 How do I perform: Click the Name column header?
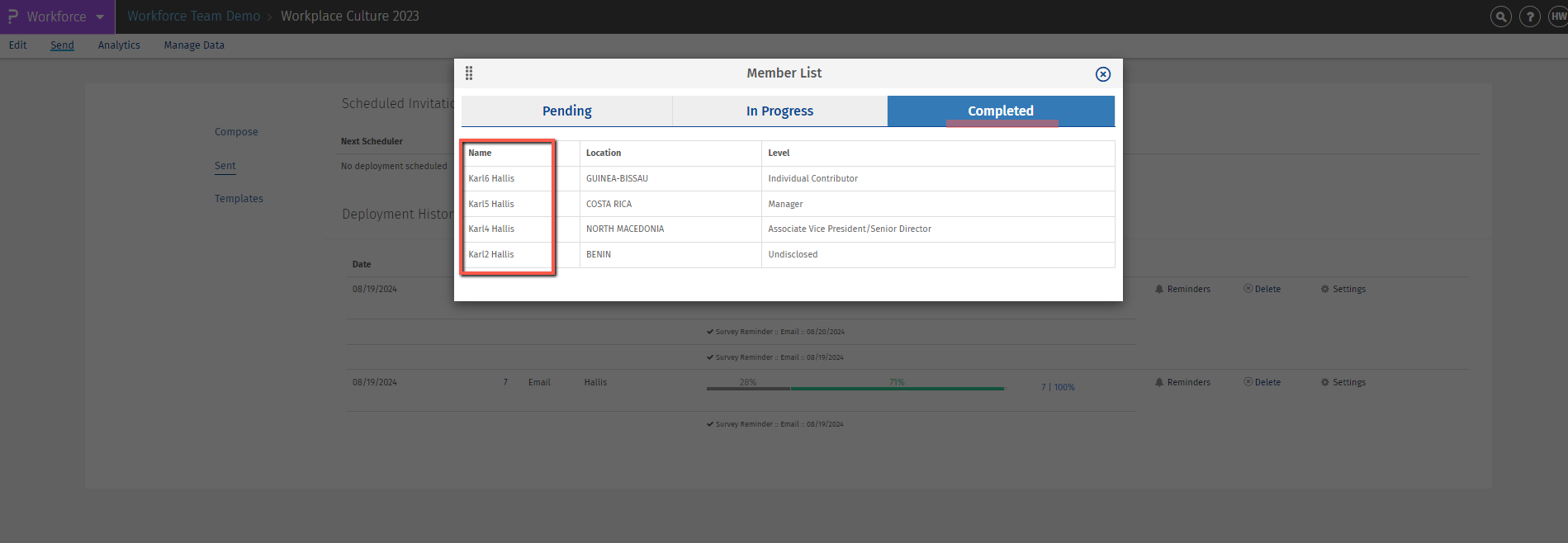tap(480, 153)
